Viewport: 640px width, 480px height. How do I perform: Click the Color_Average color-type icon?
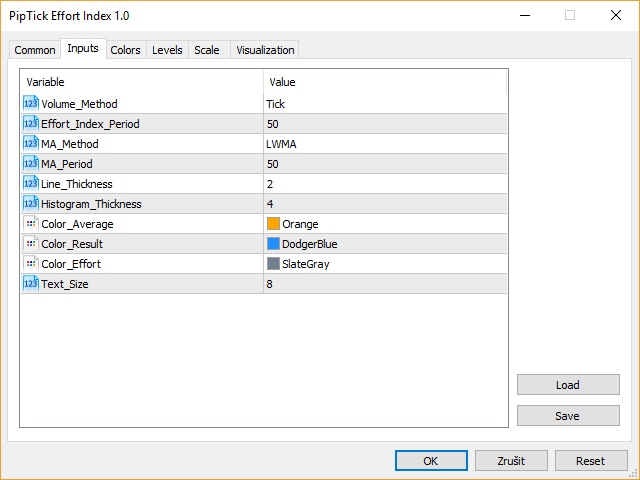(x=30, y=224)
